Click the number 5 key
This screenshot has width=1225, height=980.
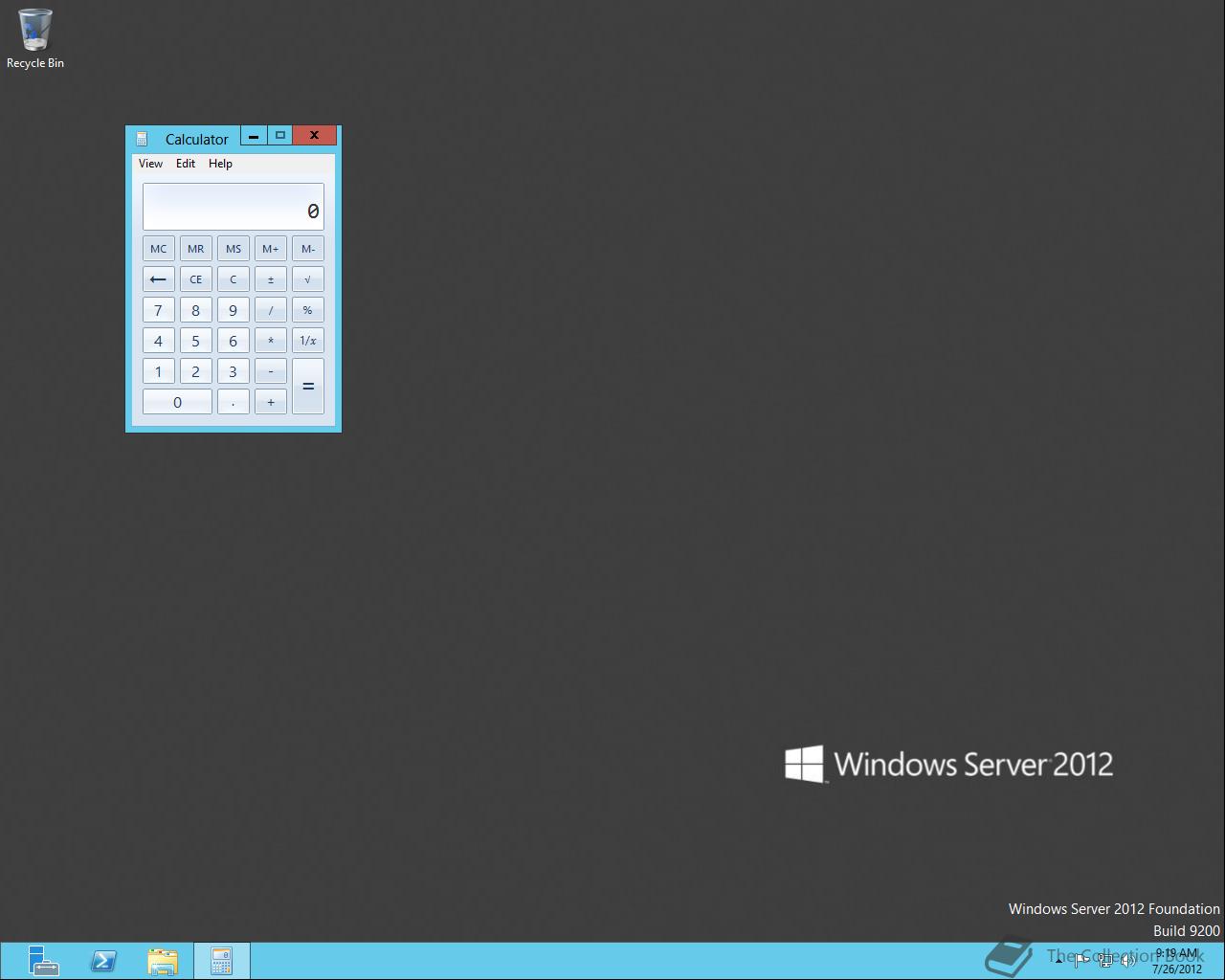(x=196, y=341)
